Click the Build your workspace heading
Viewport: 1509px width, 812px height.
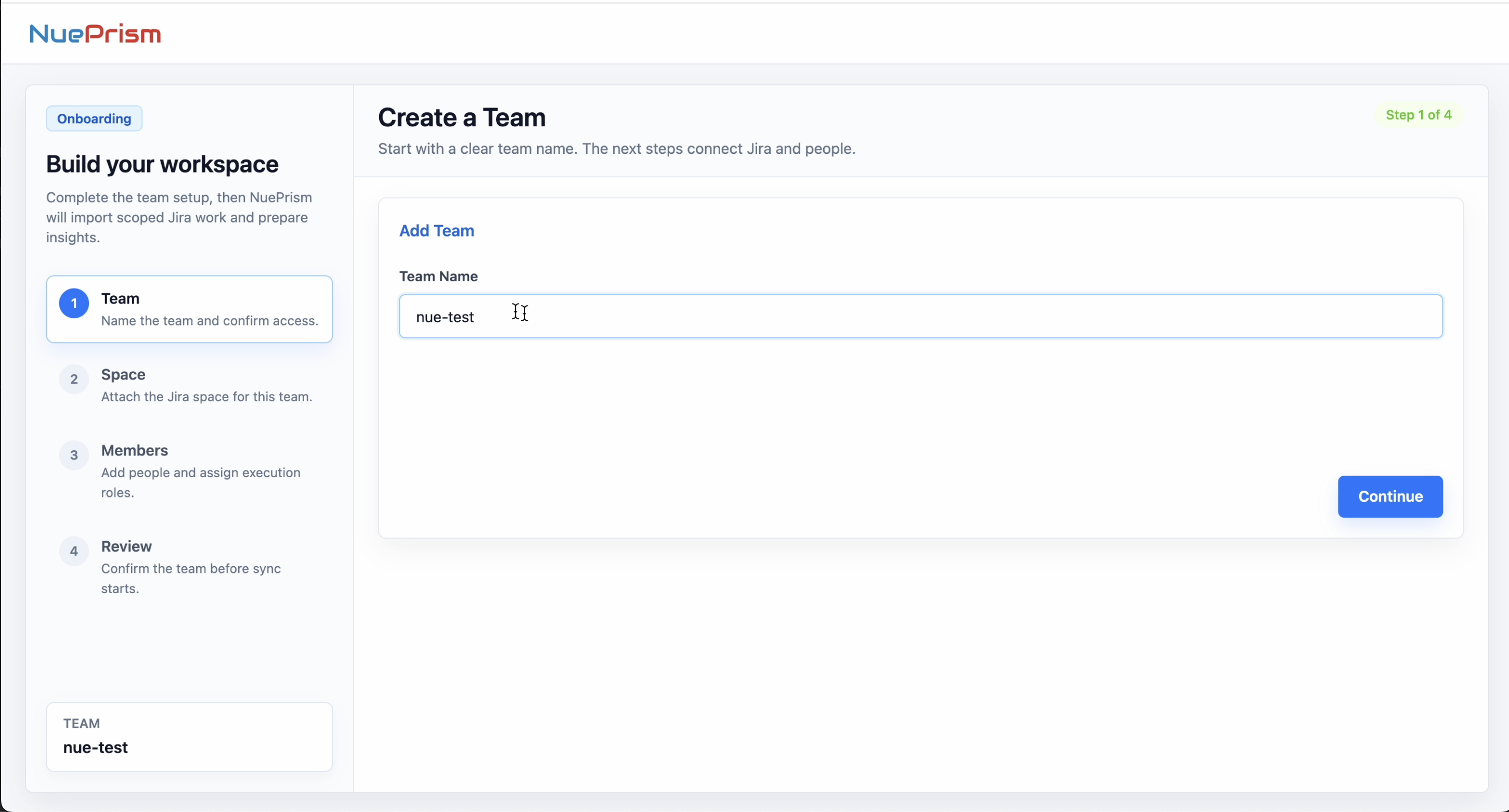[162, 164]
